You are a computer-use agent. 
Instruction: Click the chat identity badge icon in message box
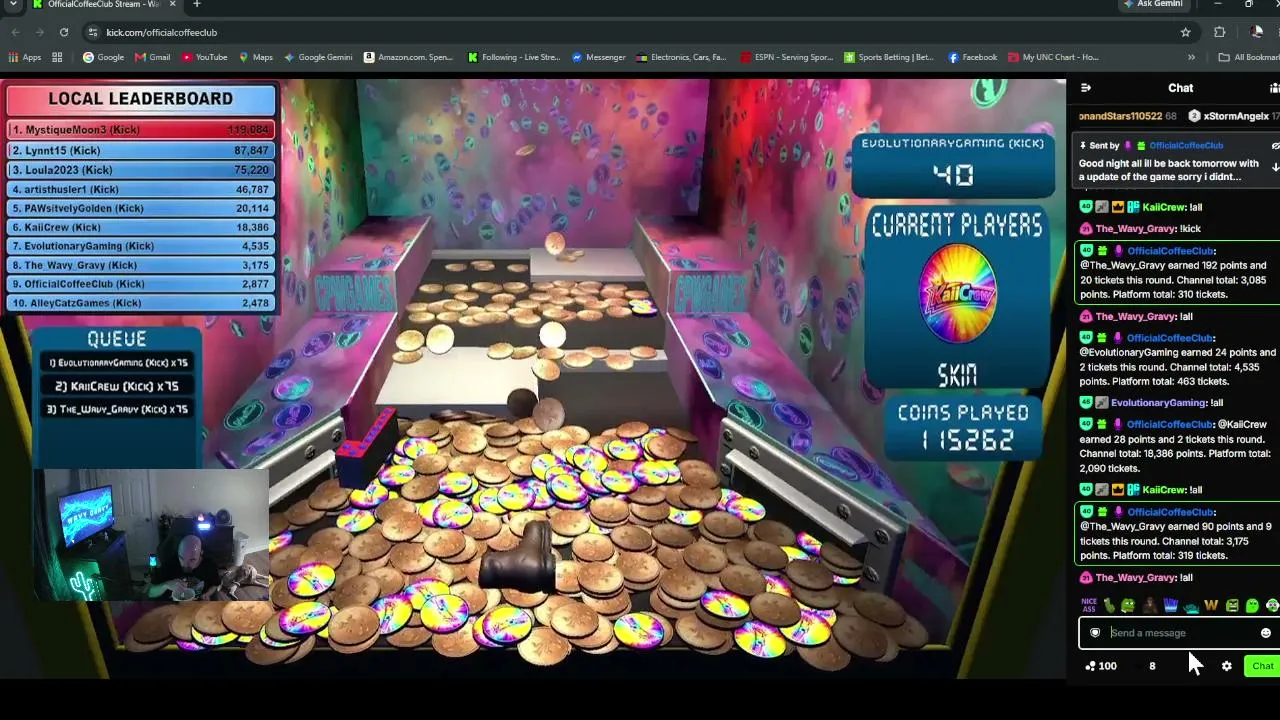click(1095, 633)
